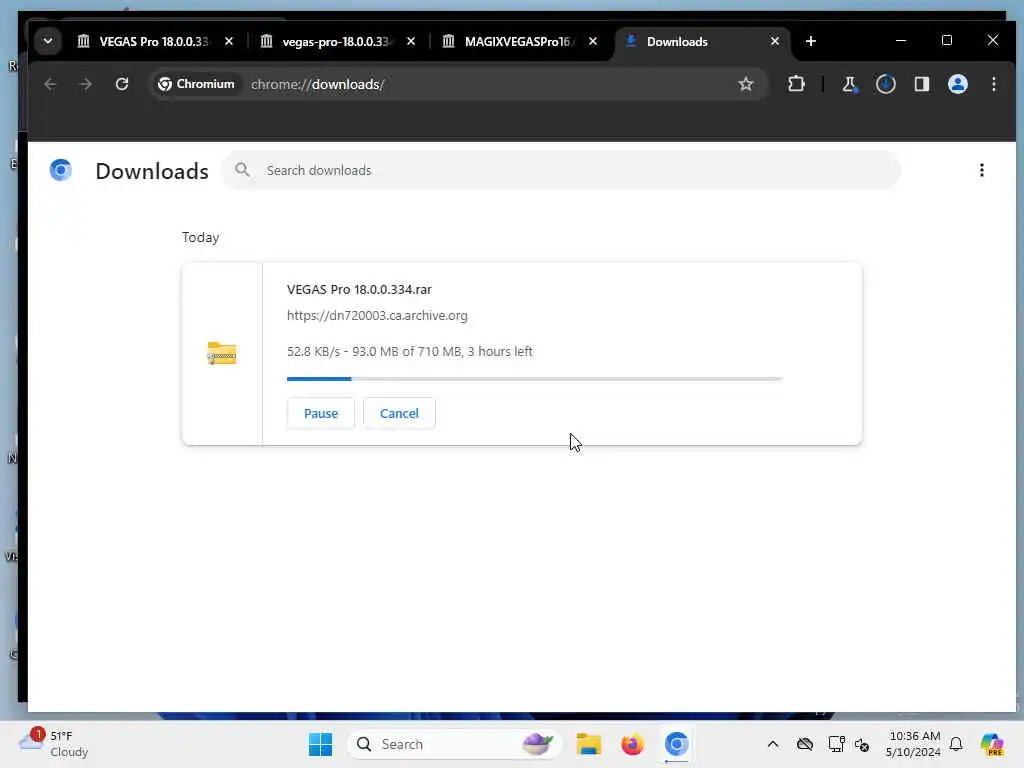
Task: Open the dn720003.ca.archive.org source link
Action: point(377,315)
